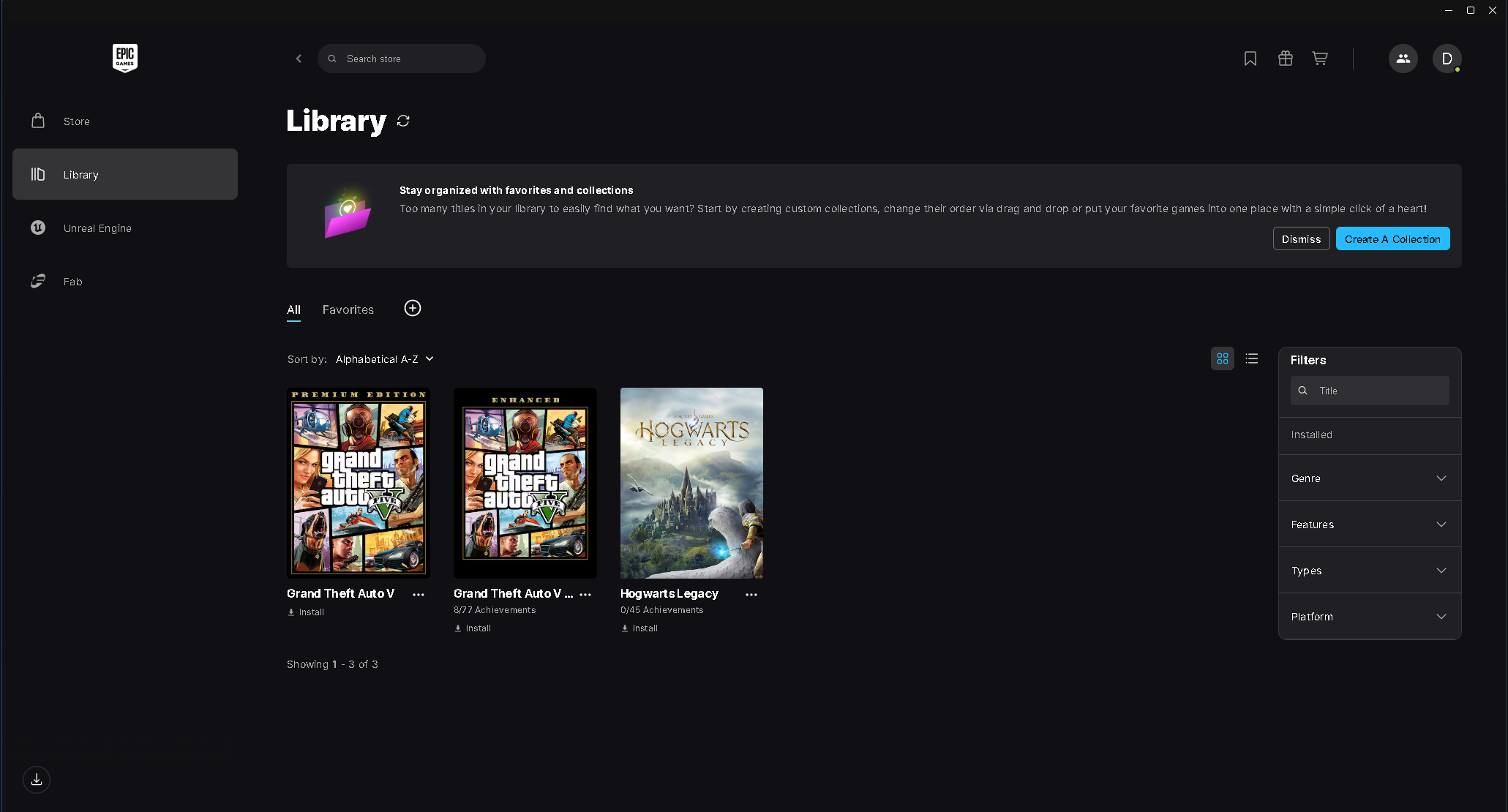This screenshot has height=812, width=1508.
Task: Open the wishlist bookmark icon
Action: pos(1250,59)
